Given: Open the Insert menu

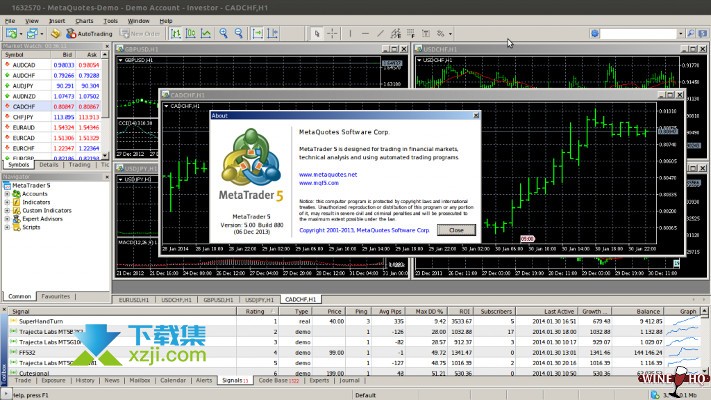Looking at the screenshot, I should (57, 21).
